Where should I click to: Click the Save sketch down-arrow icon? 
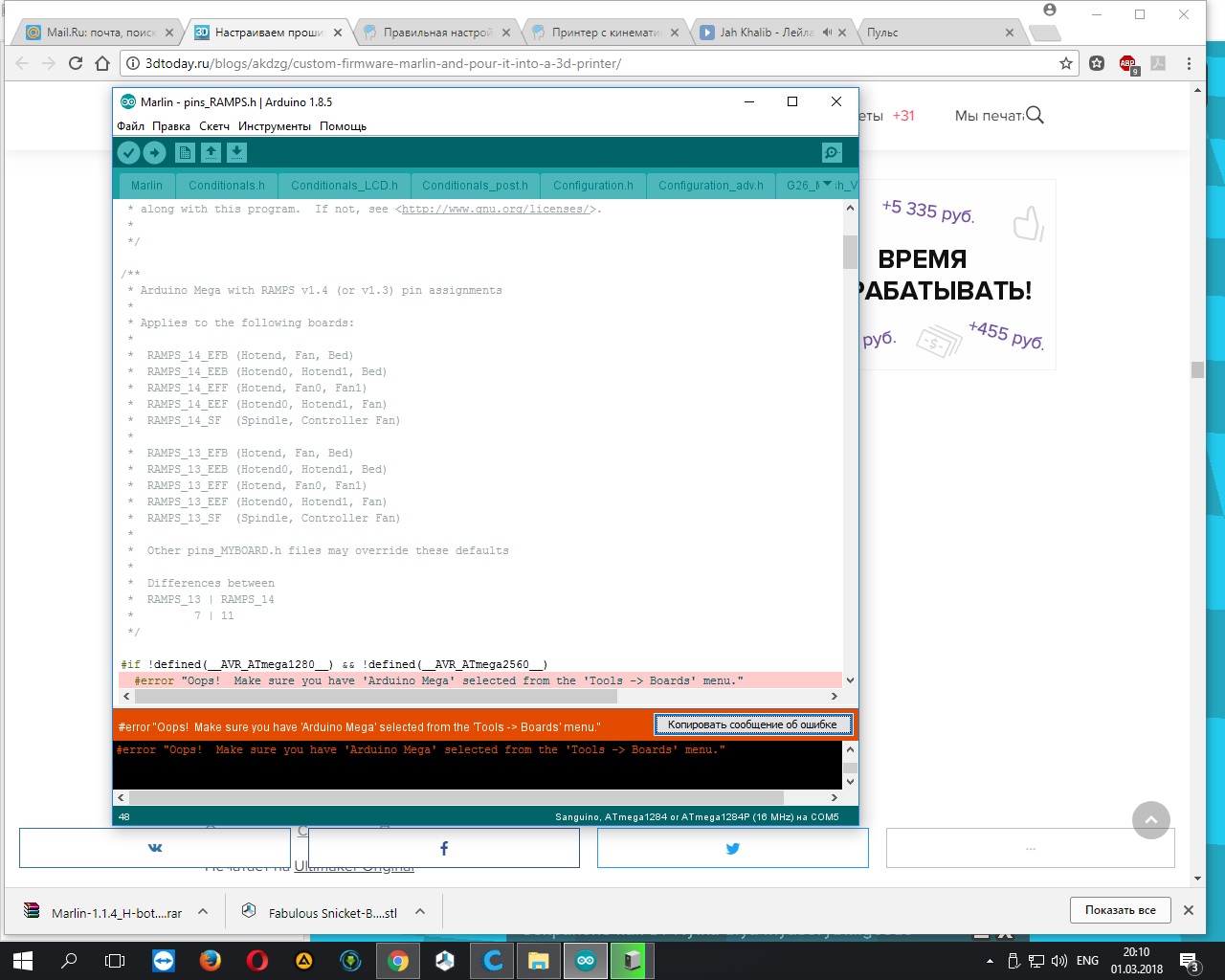(236, 152)
